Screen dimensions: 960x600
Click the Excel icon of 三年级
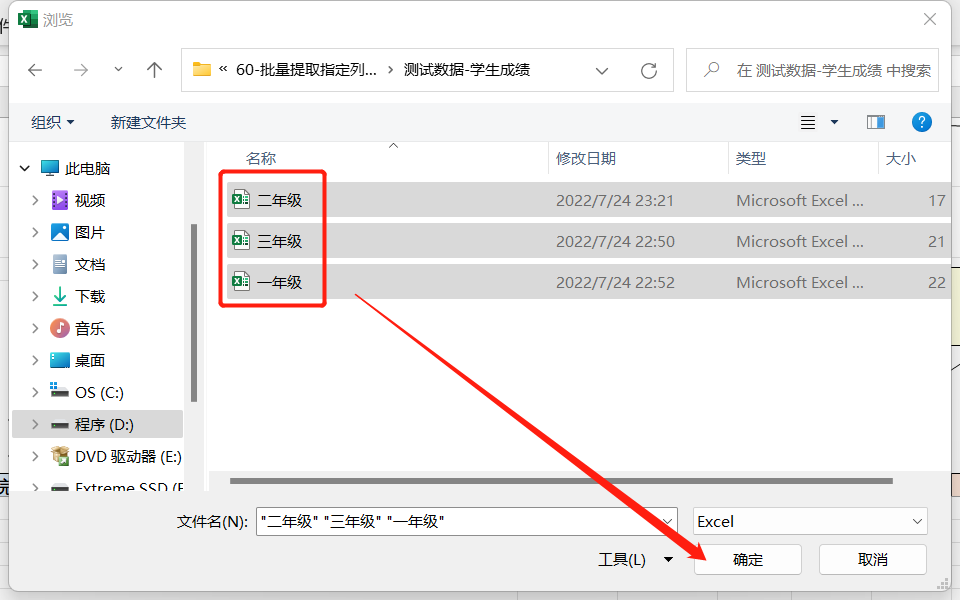[241, 241]
